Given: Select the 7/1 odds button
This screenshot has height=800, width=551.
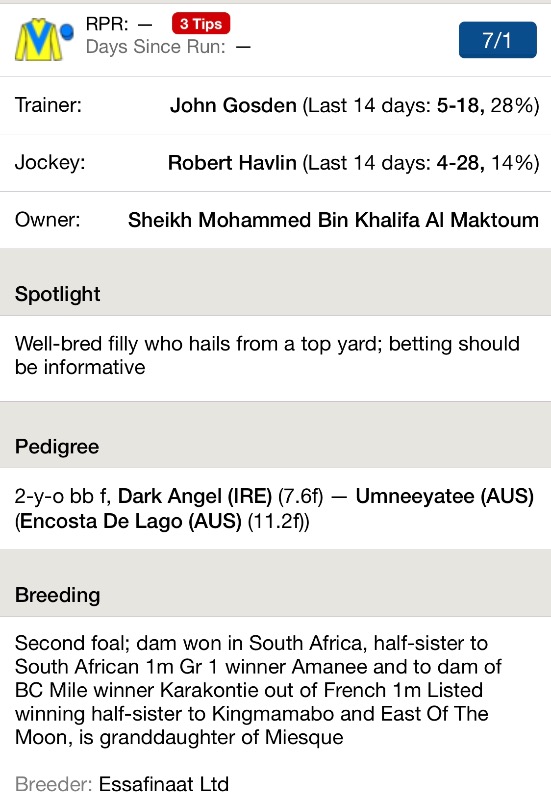Looking at the screenshot, I should (x=497, y=40).
